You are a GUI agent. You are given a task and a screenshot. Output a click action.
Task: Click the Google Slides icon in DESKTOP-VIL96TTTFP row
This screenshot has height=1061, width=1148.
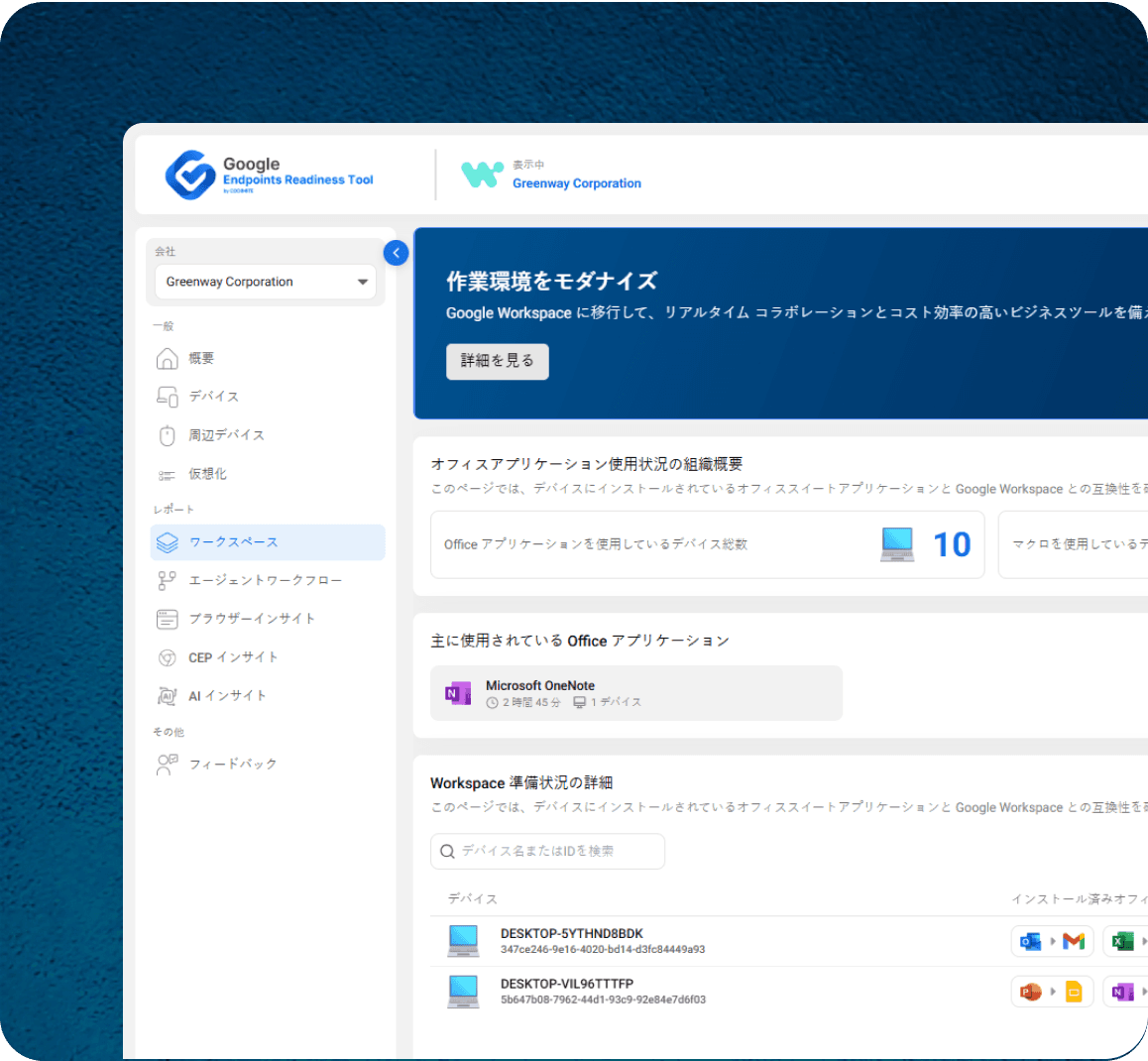[1074, 993]
